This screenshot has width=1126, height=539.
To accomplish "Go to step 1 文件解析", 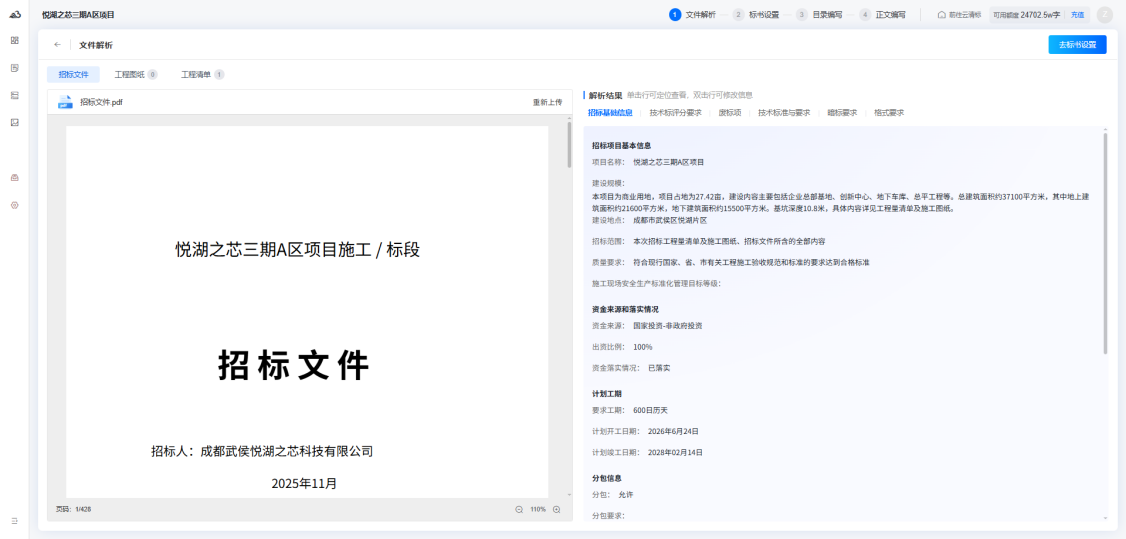I will click(692, 14).
